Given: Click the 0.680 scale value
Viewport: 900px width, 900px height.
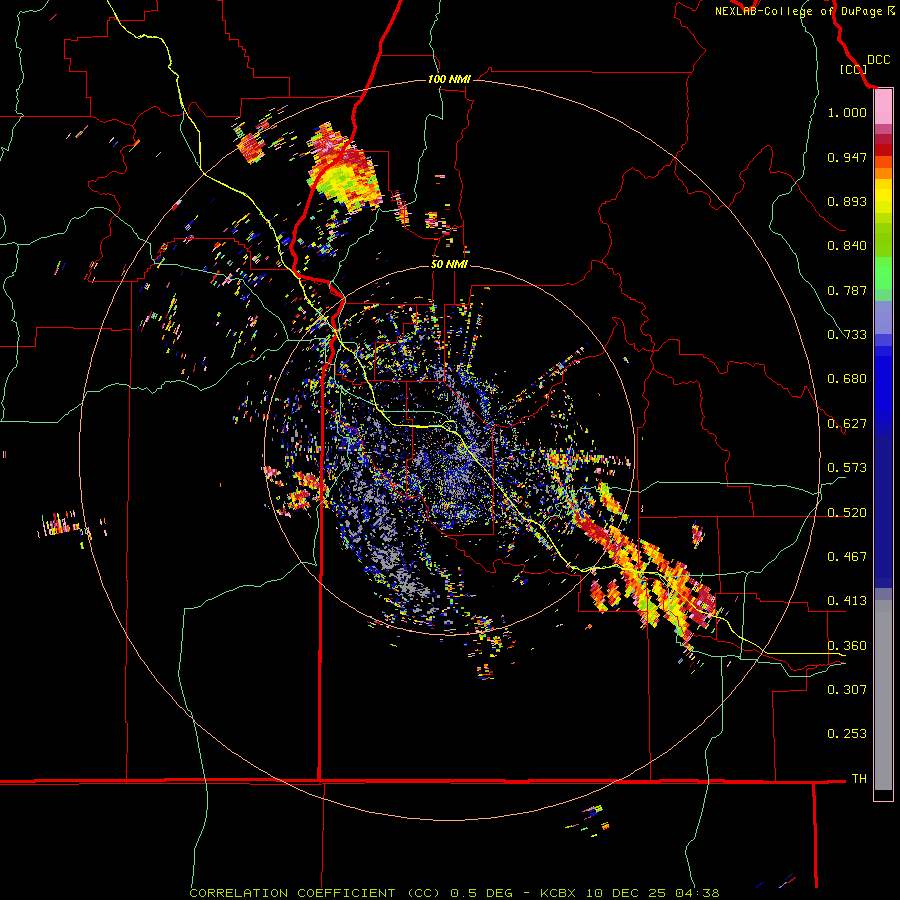Looking at the screenshot, I should coord(847,379).
